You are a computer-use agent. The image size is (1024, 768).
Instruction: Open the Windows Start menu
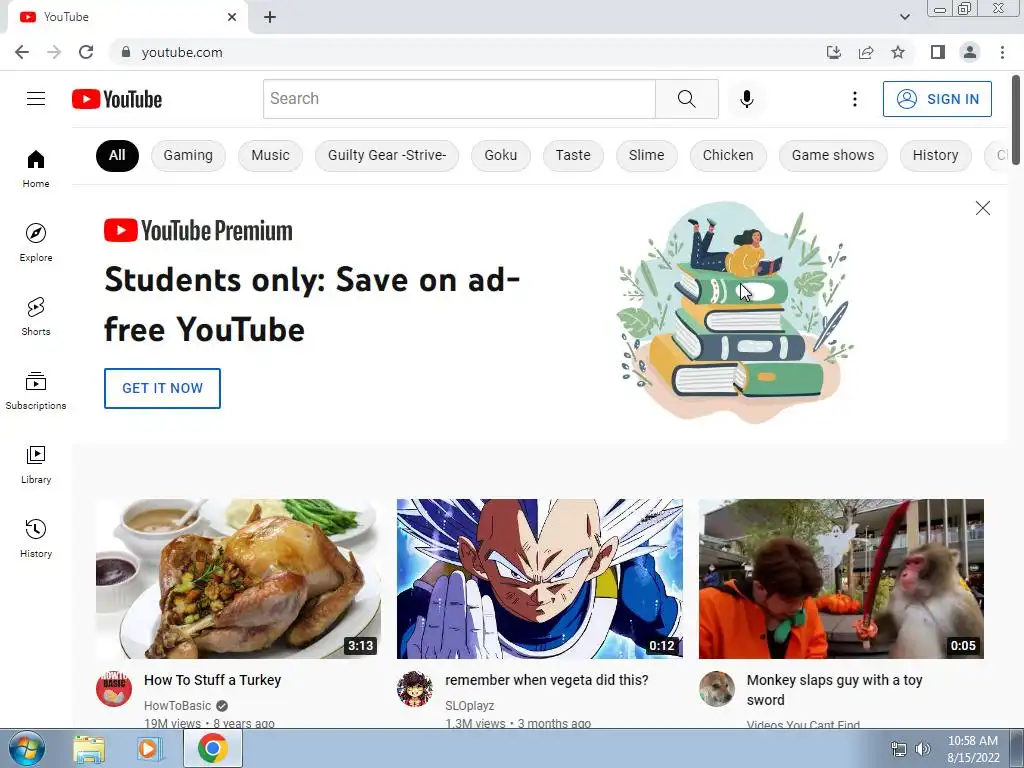point(27,748)
